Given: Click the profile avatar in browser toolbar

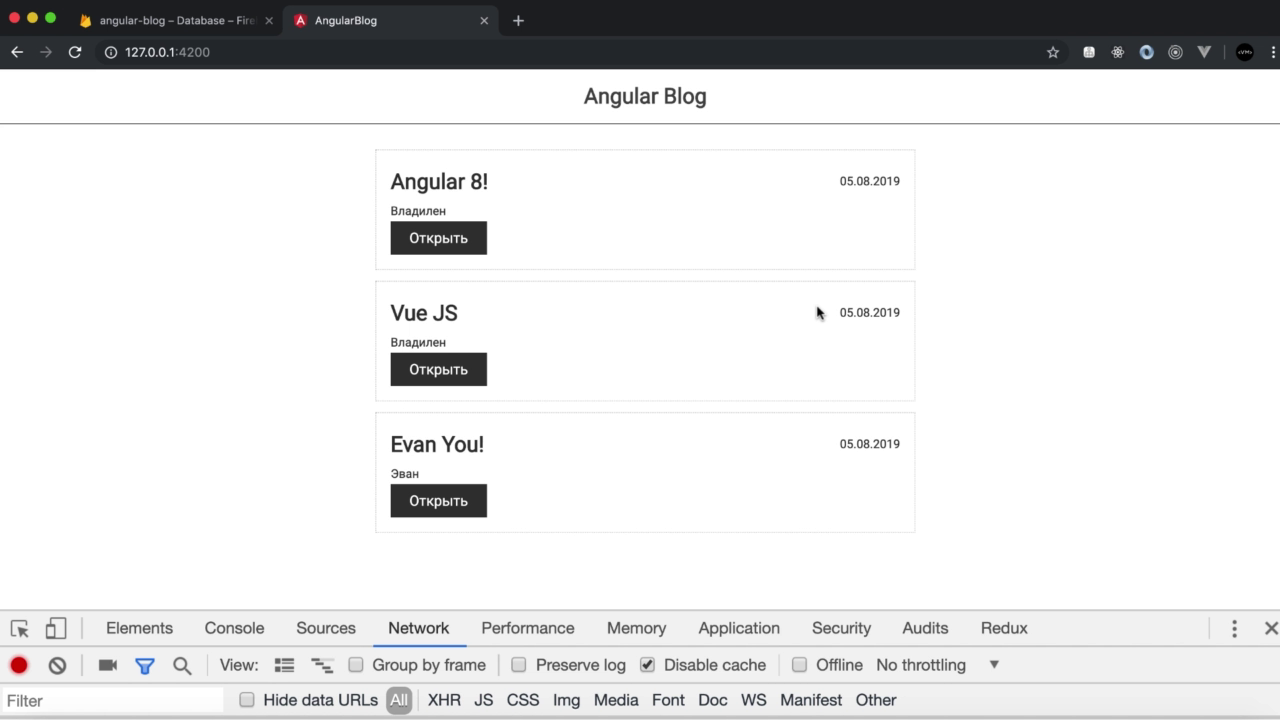Looking at the screenshot, I should [1245, 52].
